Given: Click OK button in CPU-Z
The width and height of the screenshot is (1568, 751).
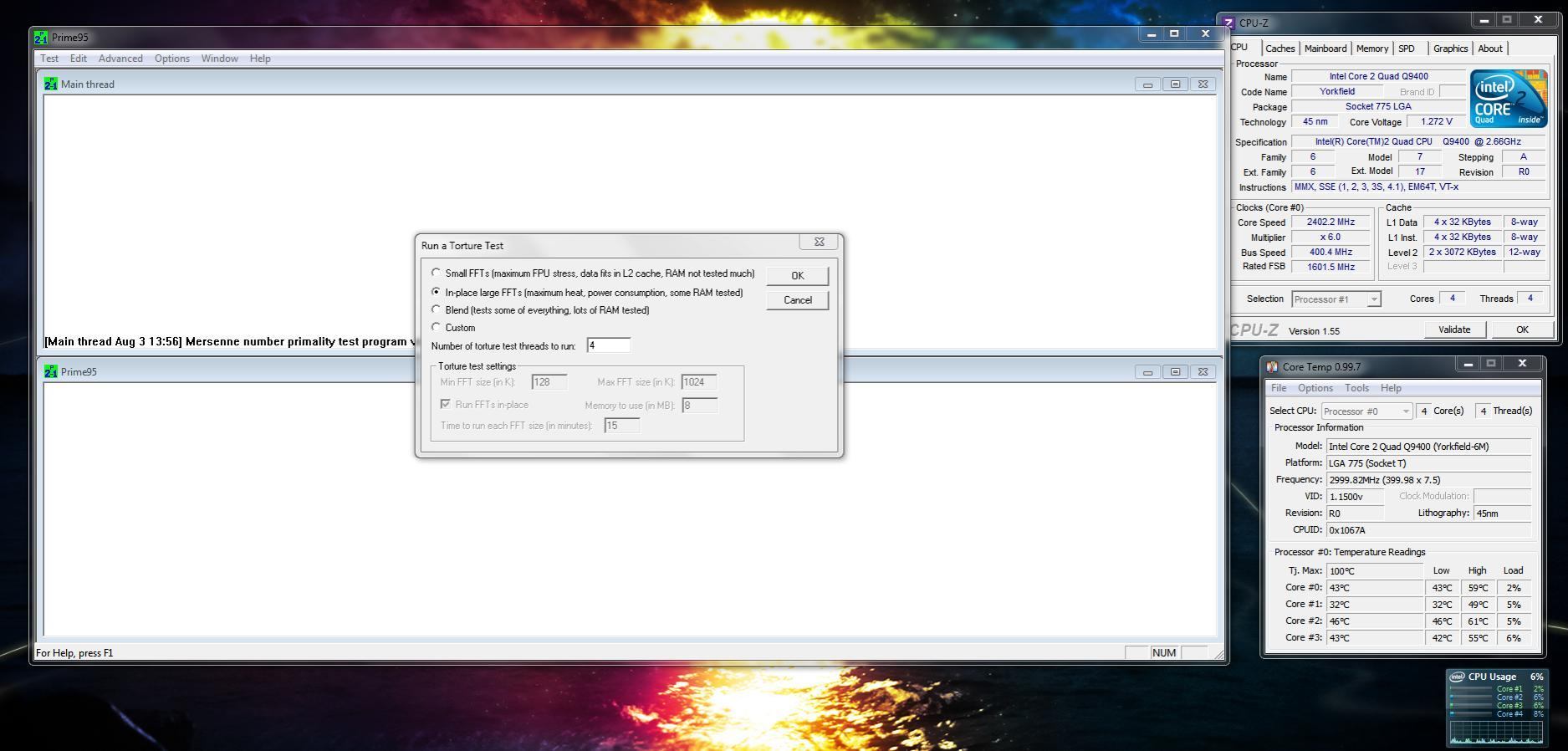Looking at the screenshot, I should [1522, 330].
